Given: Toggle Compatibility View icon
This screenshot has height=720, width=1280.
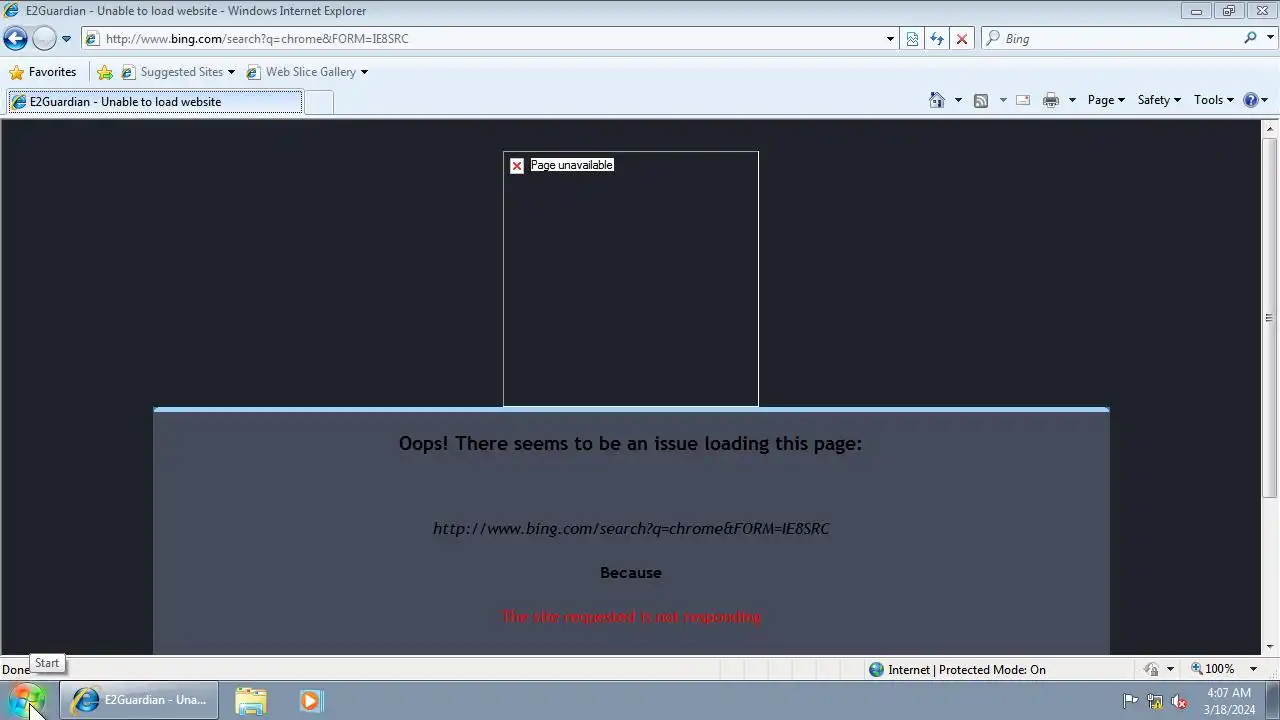Looking at the screenshot, I should (912, 39).
